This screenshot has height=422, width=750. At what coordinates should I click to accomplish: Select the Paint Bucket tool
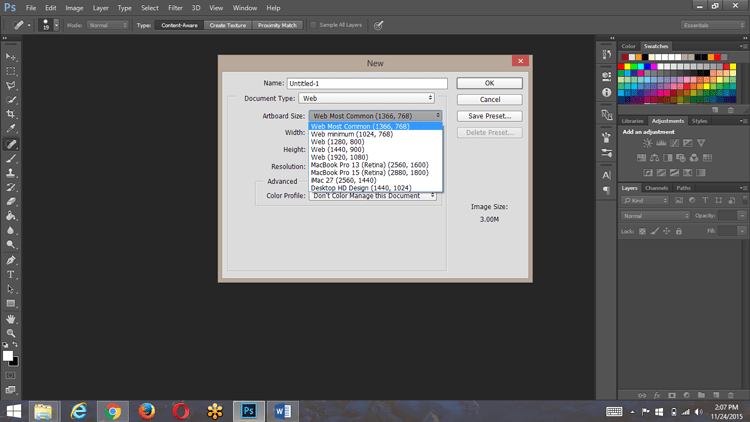[x=11, y=216]
